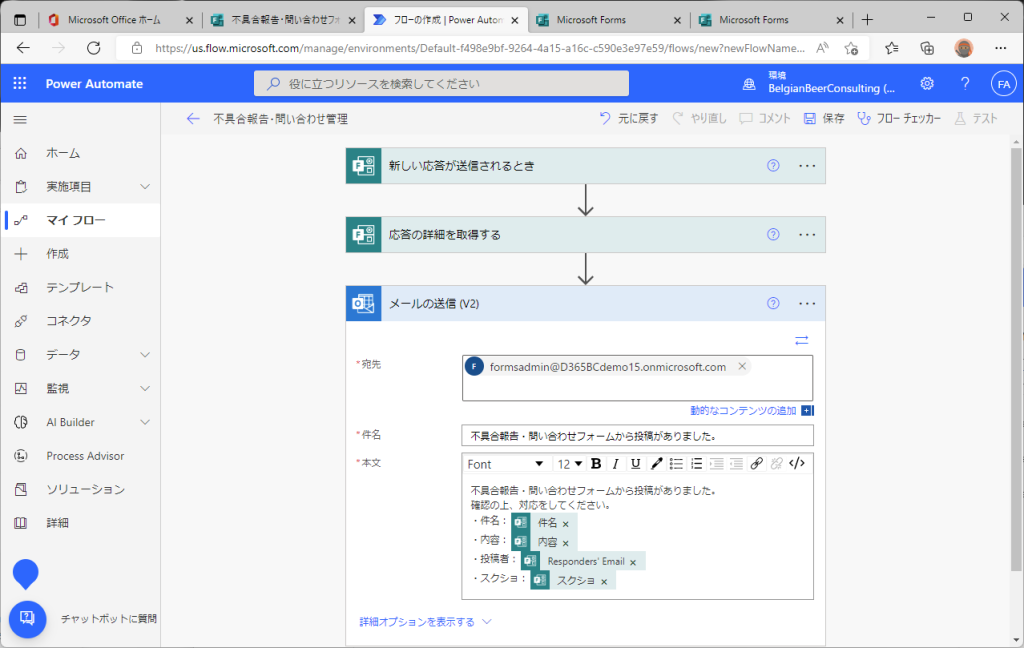Expand 監視 in the sidebar
This screenshot has width=1024, height=648.
145,389
